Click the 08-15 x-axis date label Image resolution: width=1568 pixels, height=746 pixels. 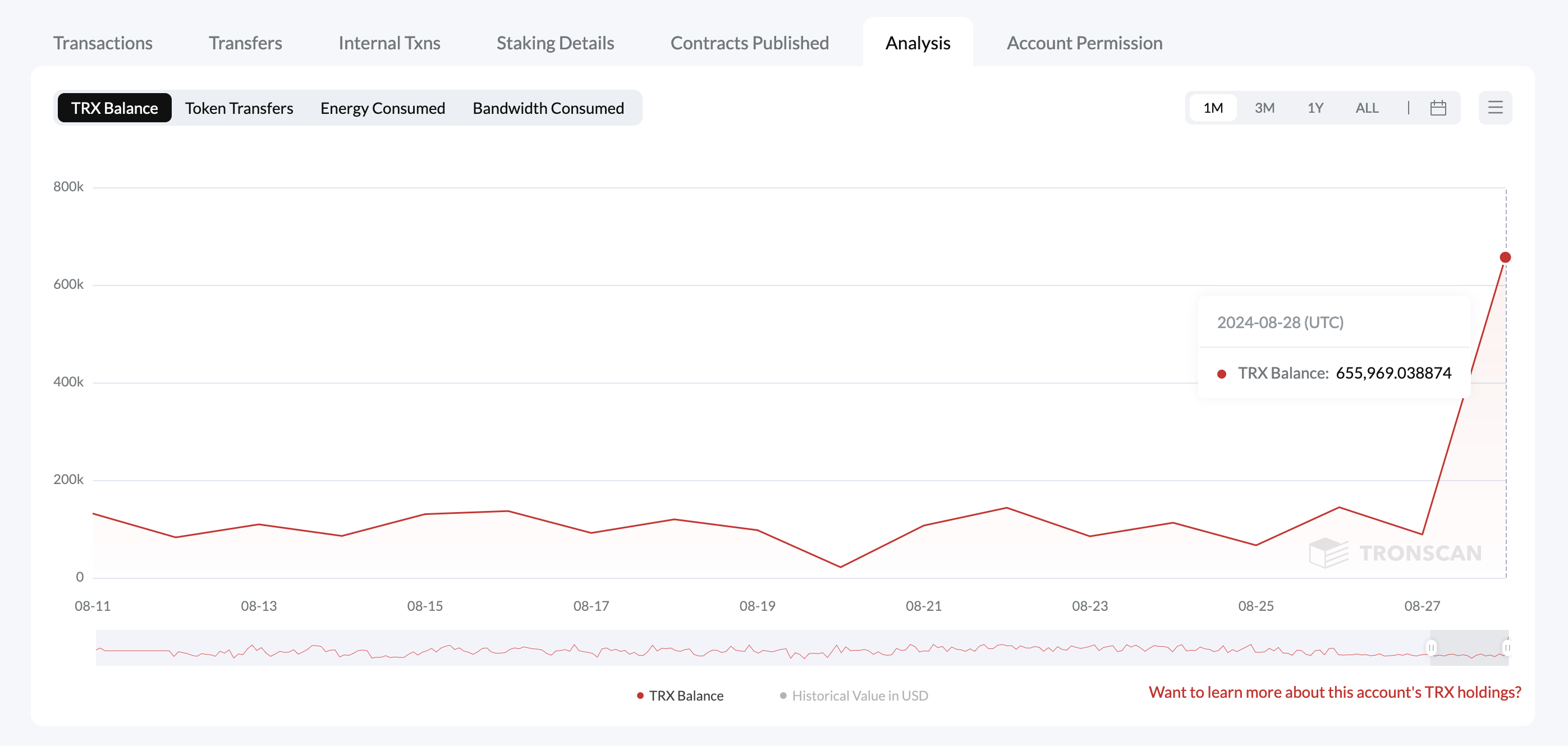tap(425, 606)
